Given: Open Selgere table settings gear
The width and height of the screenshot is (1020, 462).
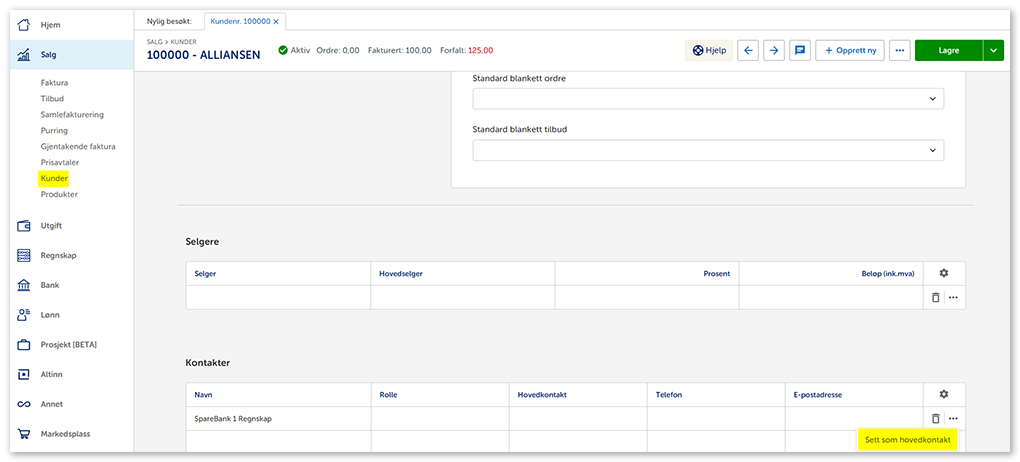Looking at the screenshot, I should click(943, 273).
